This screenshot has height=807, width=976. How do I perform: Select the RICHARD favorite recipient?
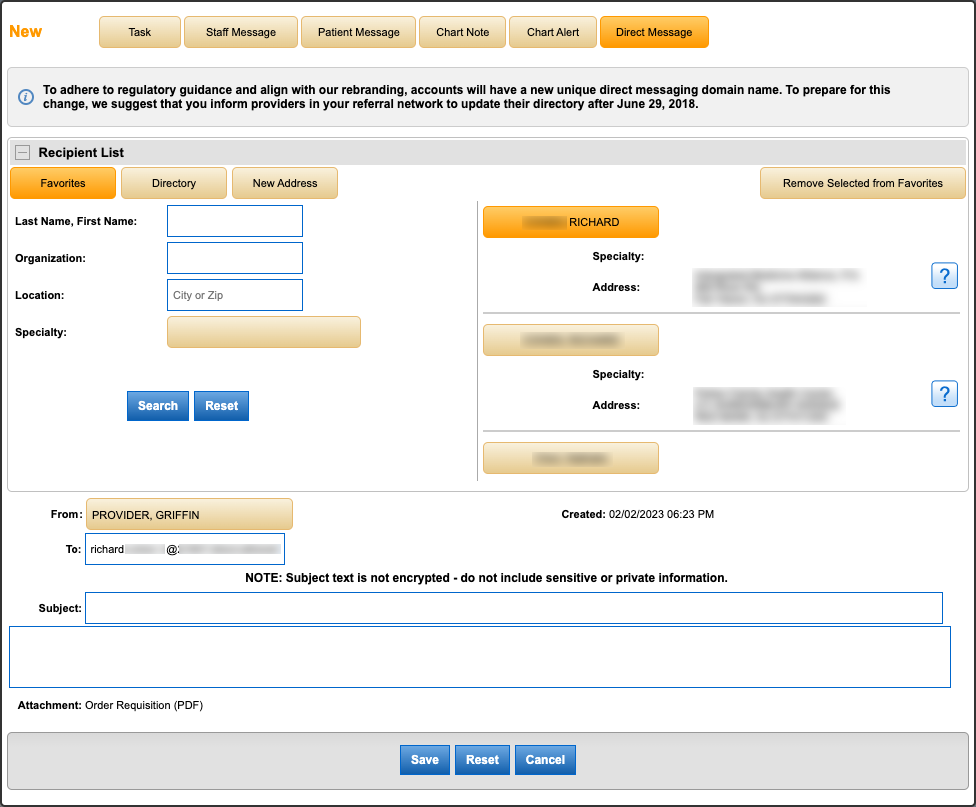click(570, 222)
